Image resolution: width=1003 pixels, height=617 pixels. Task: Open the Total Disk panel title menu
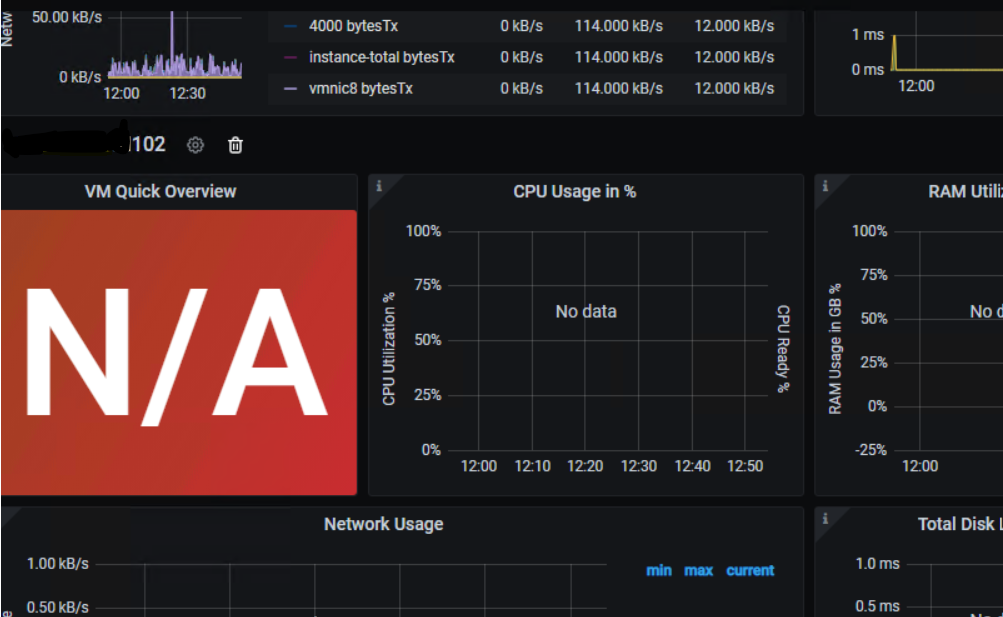pos(960,524)
